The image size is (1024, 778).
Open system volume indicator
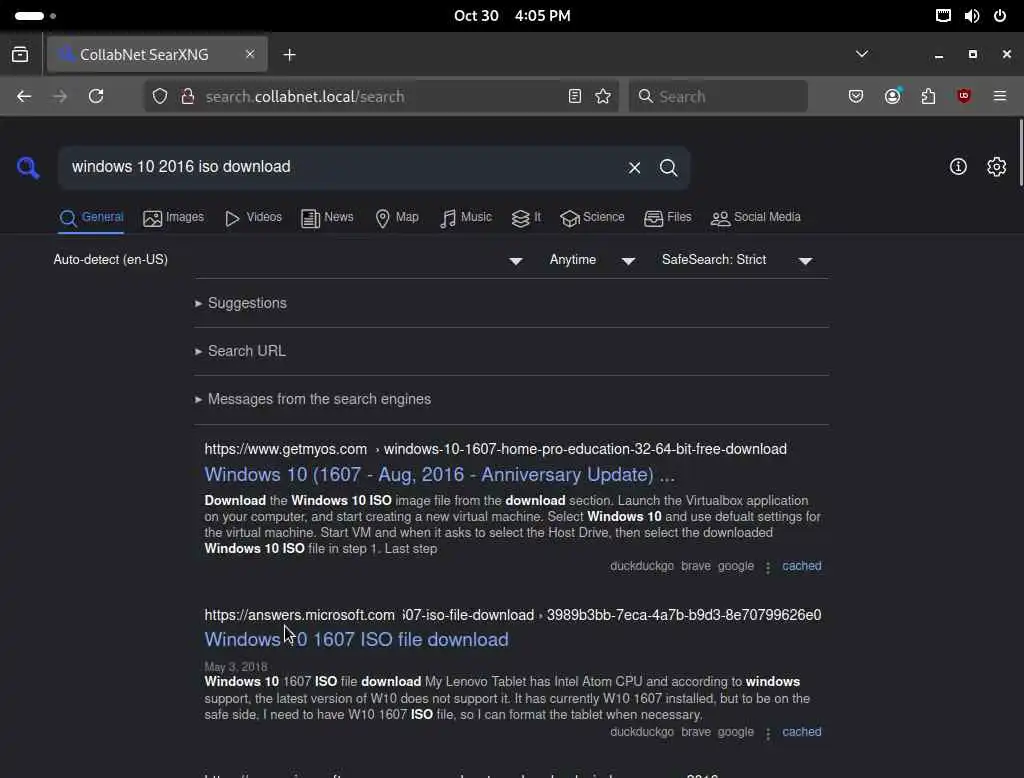972,16
